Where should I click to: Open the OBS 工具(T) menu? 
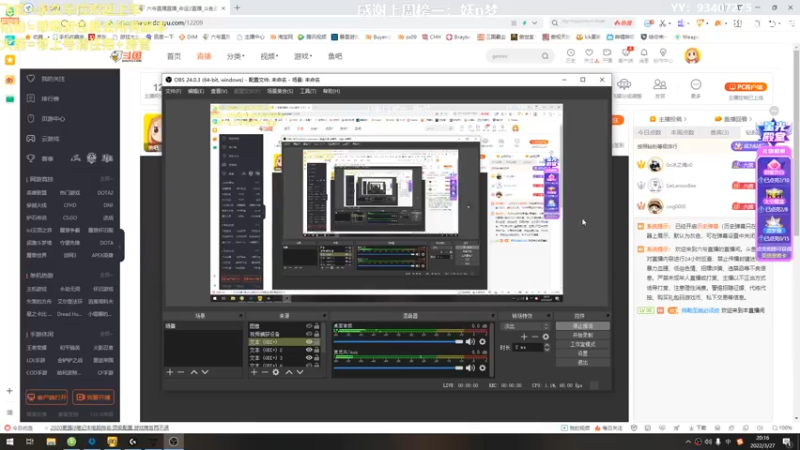[x=308, y=91]
